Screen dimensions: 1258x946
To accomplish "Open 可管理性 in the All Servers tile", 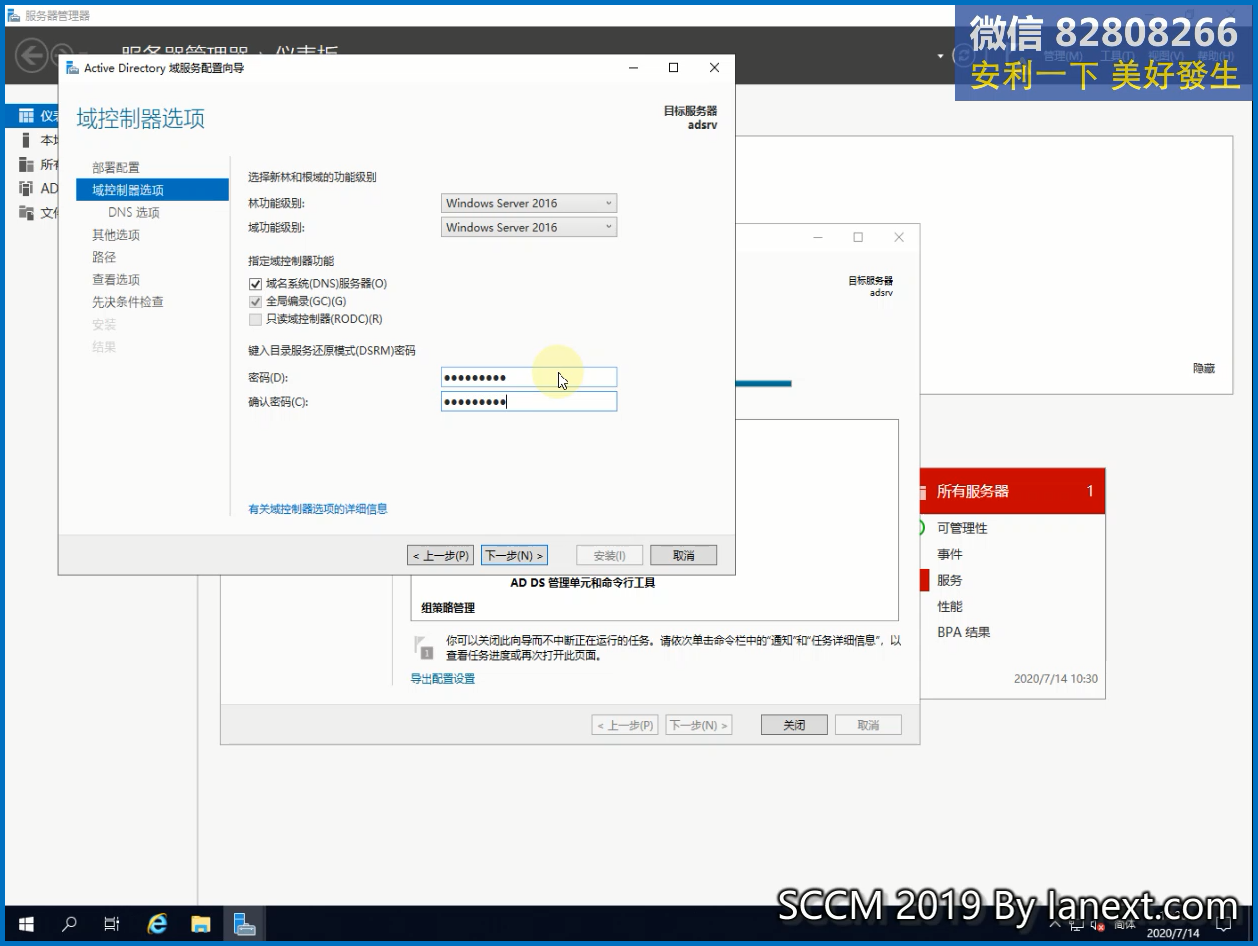I will pos(962,528).
